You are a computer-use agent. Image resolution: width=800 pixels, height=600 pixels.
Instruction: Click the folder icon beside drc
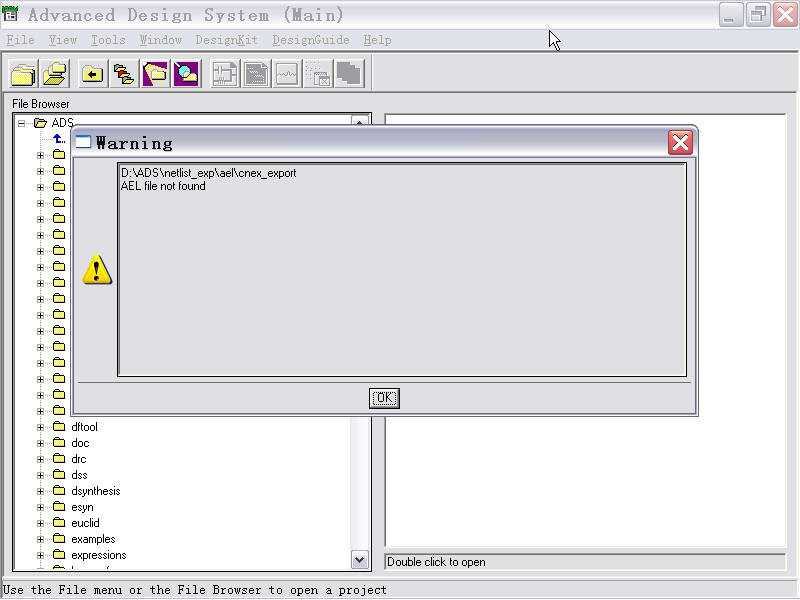(x=59, y=459)
